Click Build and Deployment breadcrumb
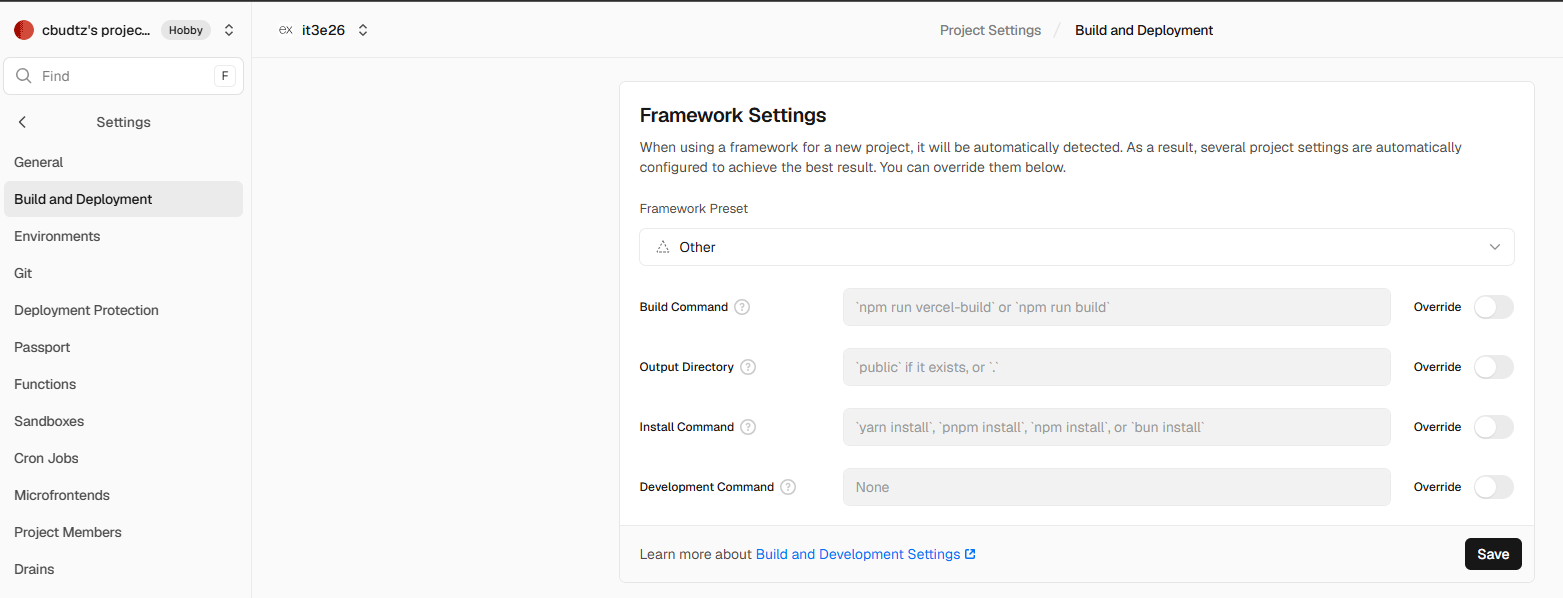Screen dimensions: 1563x598 pyautogui.click(x=1144, y=30)
